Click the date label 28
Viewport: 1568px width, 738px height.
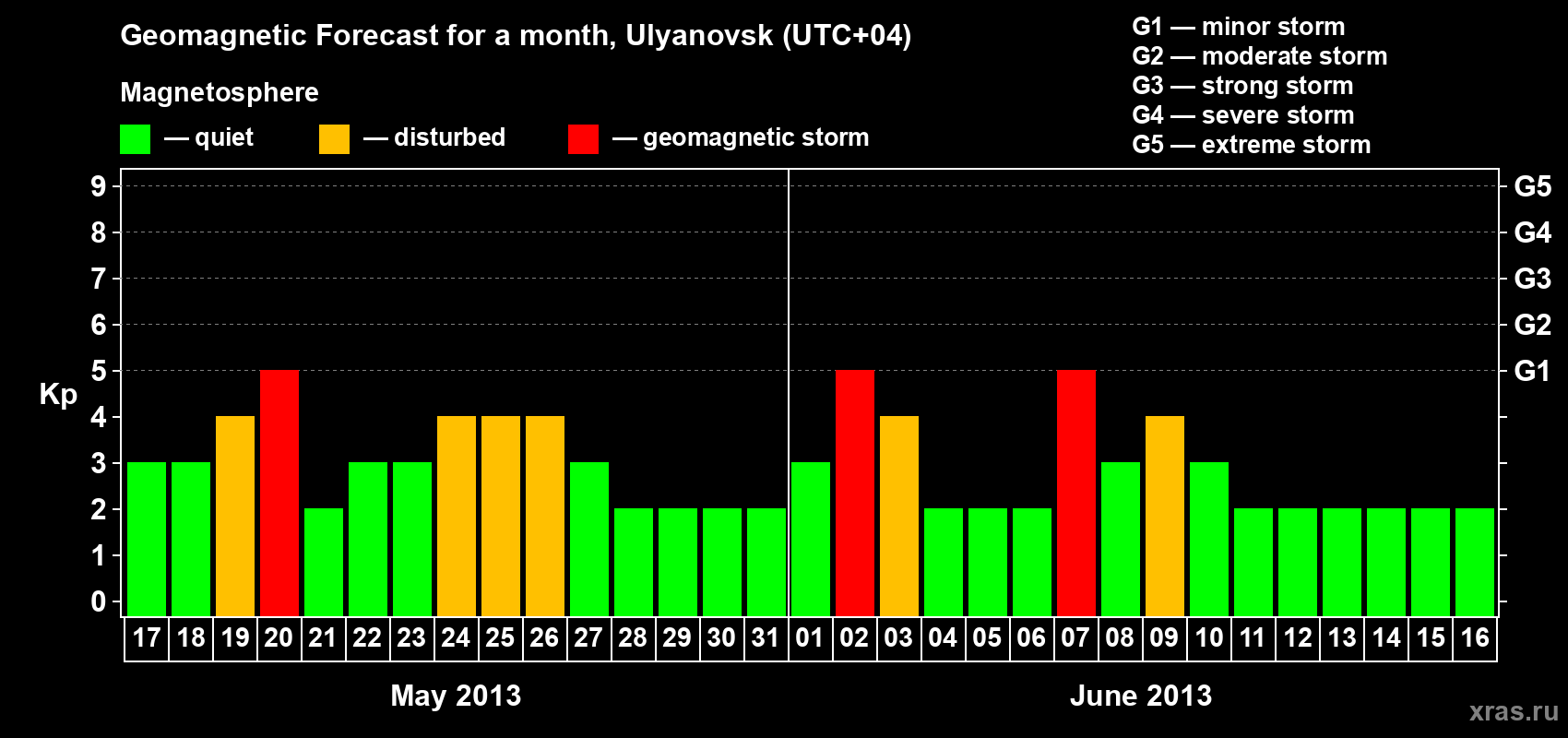pos(633,638)
